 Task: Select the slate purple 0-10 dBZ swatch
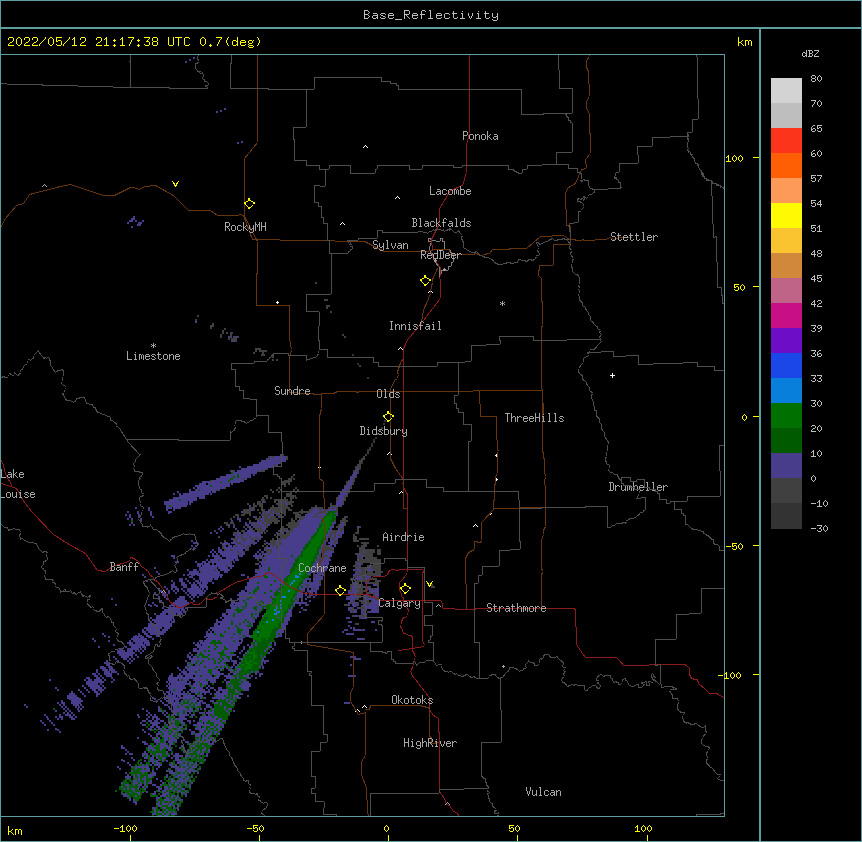click(786, 466)
